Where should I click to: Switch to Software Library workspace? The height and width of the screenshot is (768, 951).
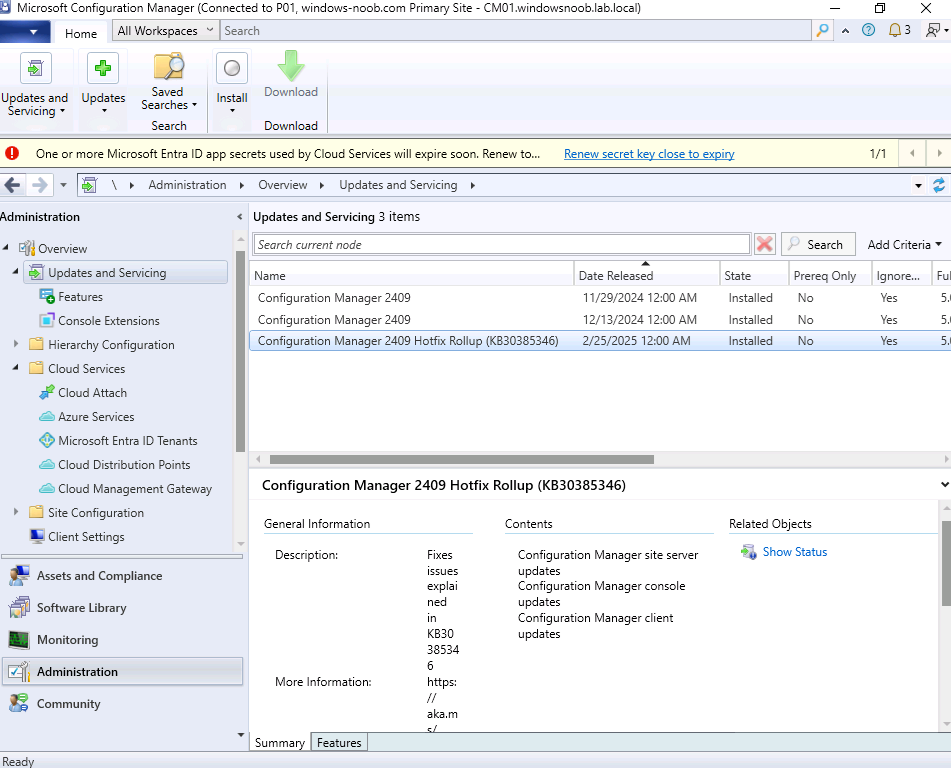pyautogui.click(x=122, y=608)
